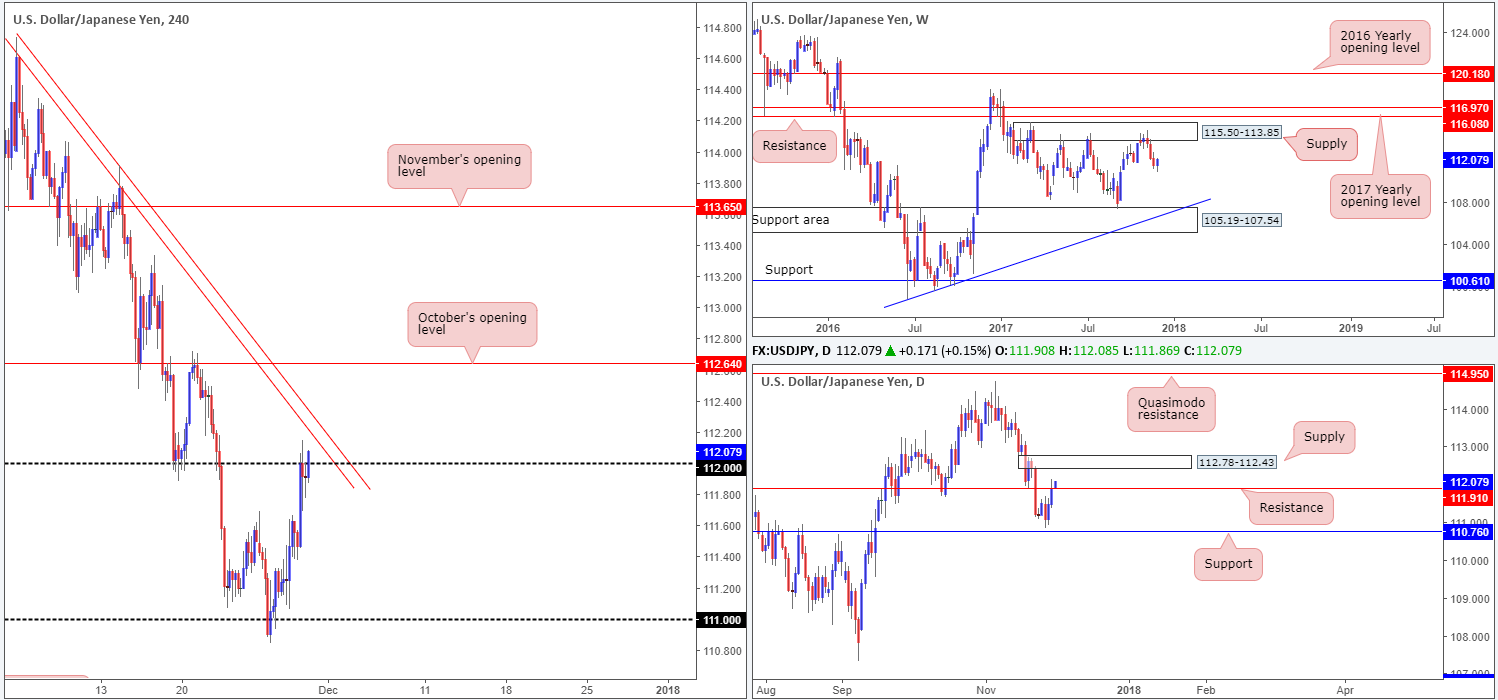Select the 120.180 price label
This screenshot has height=700, width=1498.
(x=1470, y=74)
